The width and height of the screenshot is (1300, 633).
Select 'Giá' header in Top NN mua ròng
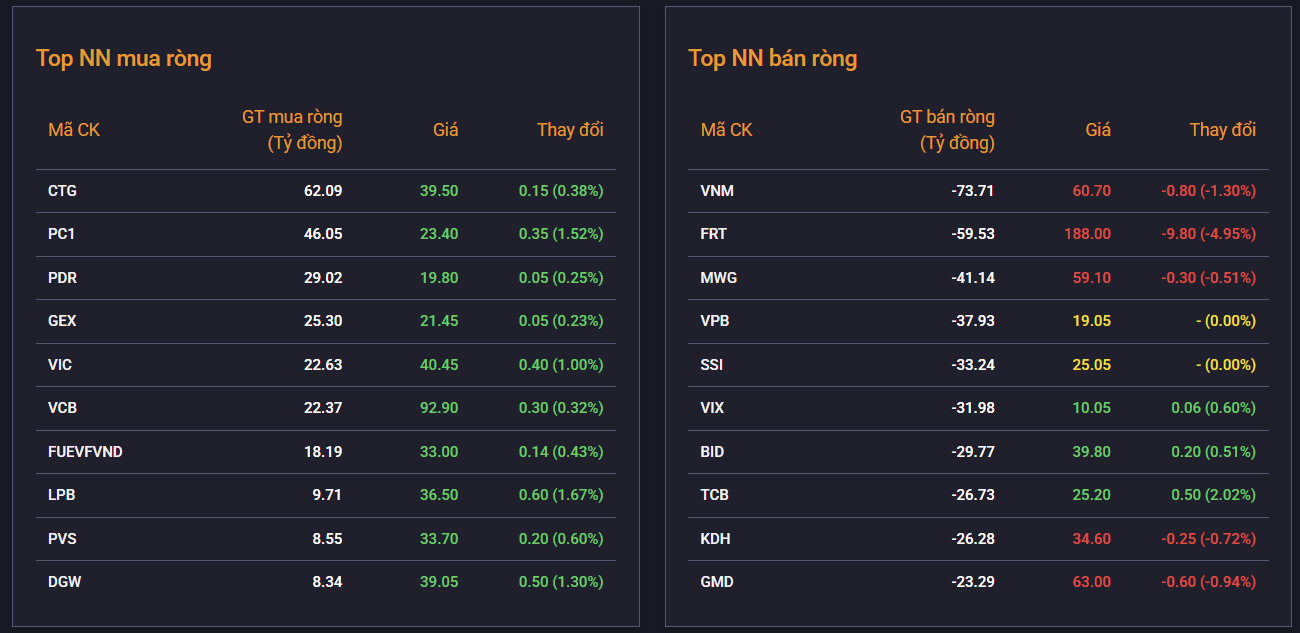pyautogui.click(x=446, y=130)
